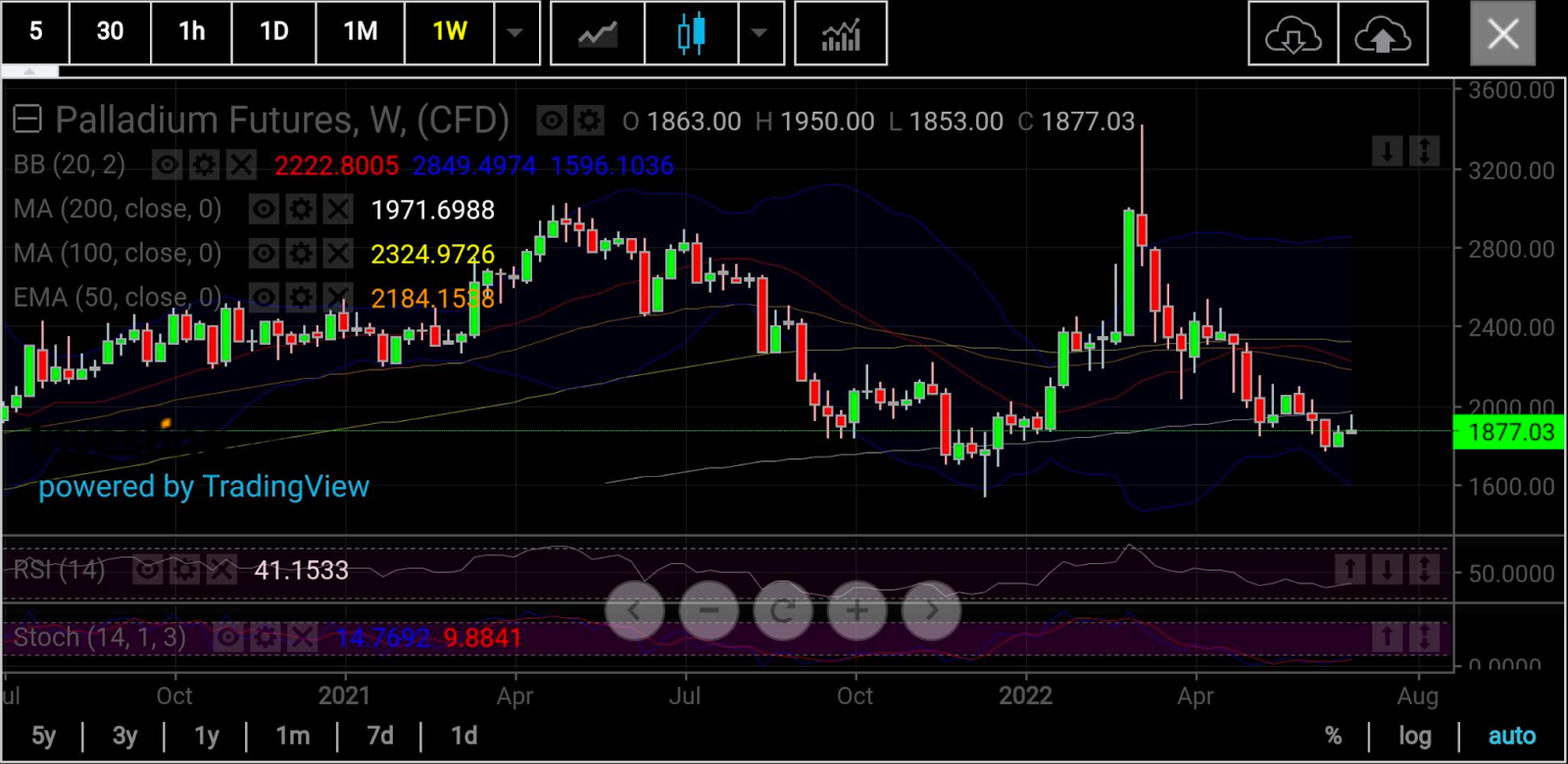Set date range to 3y
The width and height of the screenshot is (1568, 764).
pos(124,736)
